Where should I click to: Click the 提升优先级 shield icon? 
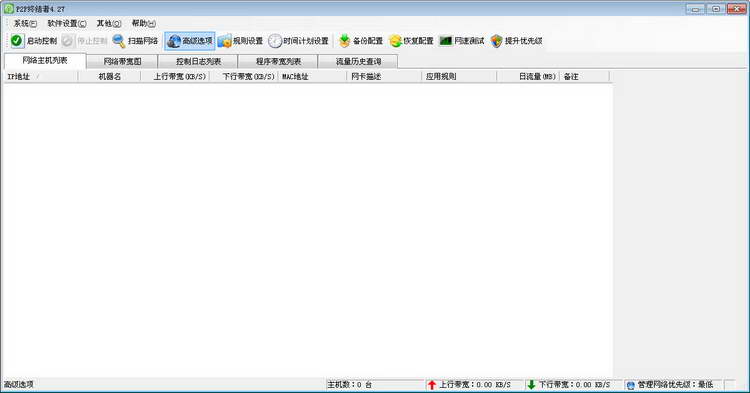(x=497, y=41)
